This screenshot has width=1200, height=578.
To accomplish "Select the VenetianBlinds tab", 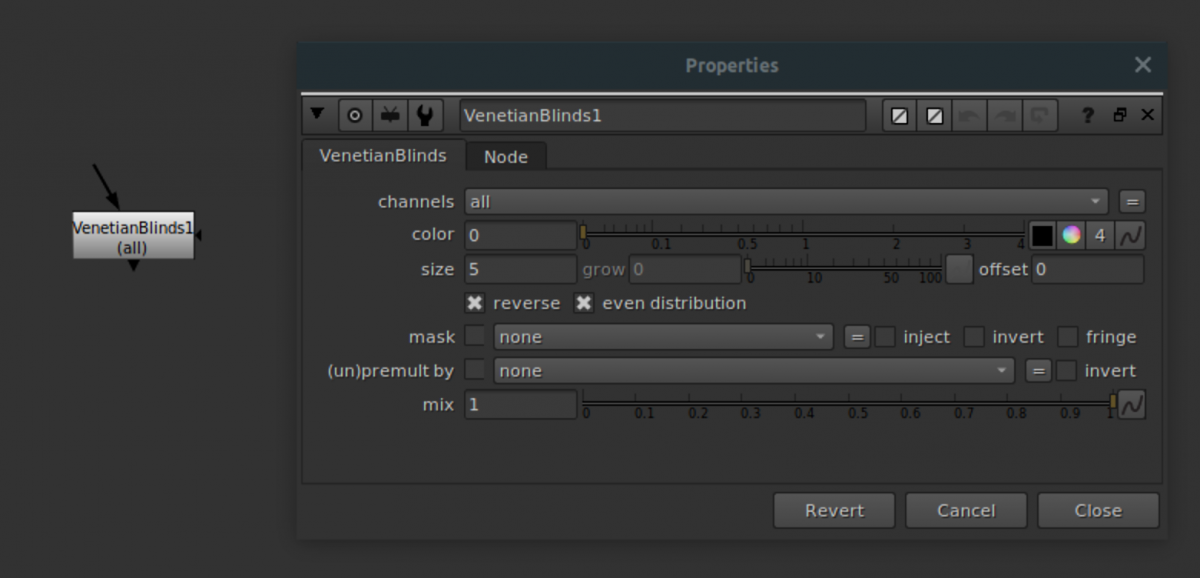I will coord(383,156).
